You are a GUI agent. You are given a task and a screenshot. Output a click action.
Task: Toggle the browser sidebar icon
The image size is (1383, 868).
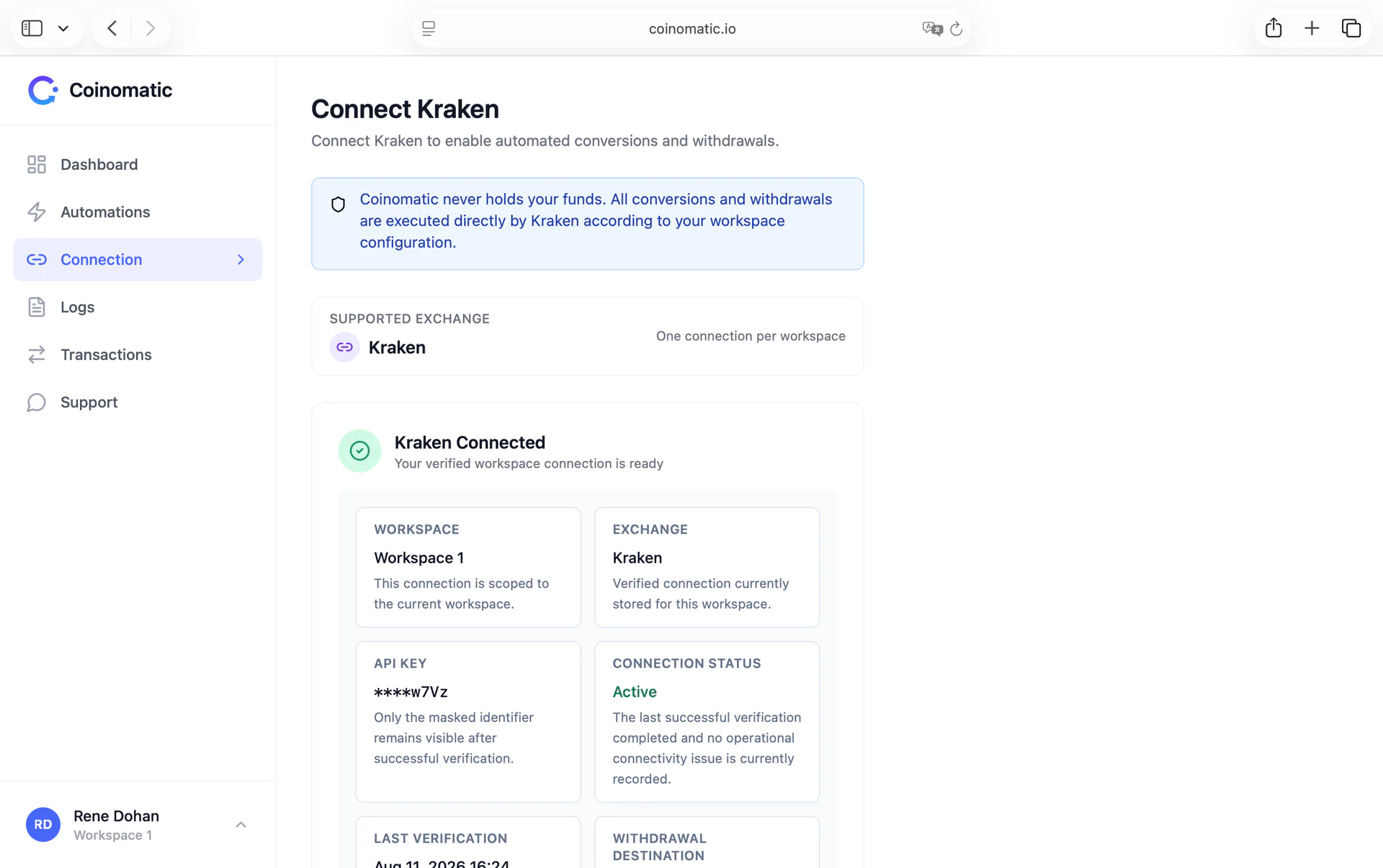pyautogui.click(x=32, y=28)
